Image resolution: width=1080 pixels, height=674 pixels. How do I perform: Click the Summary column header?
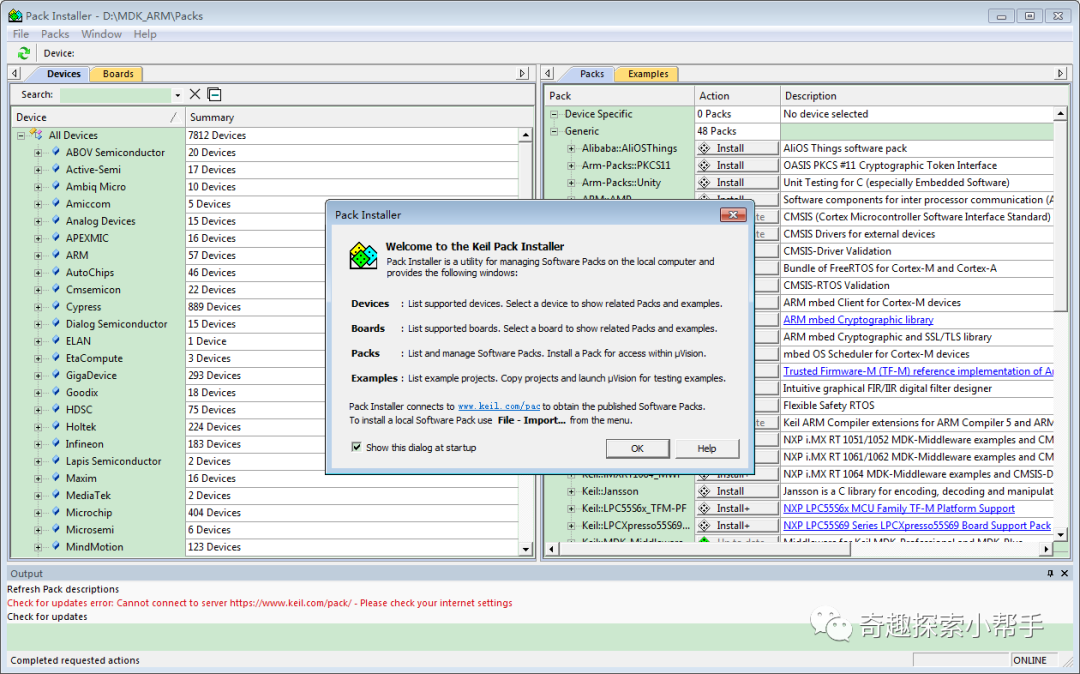(x=359, y=117)
